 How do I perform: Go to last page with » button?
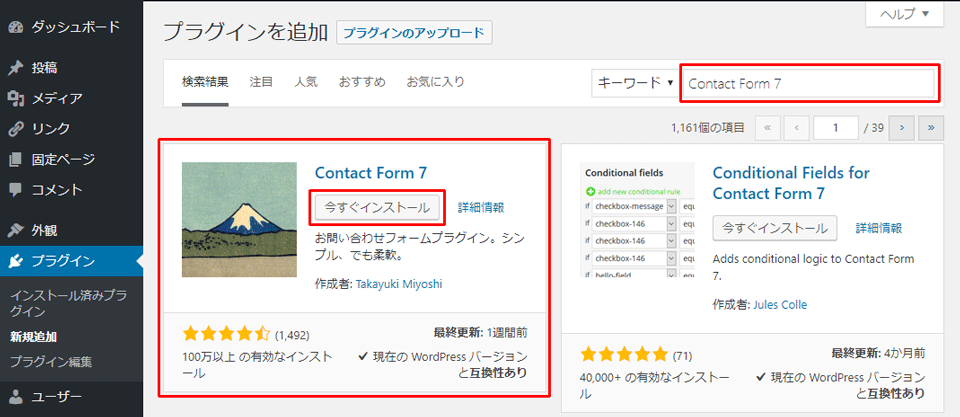931,128
